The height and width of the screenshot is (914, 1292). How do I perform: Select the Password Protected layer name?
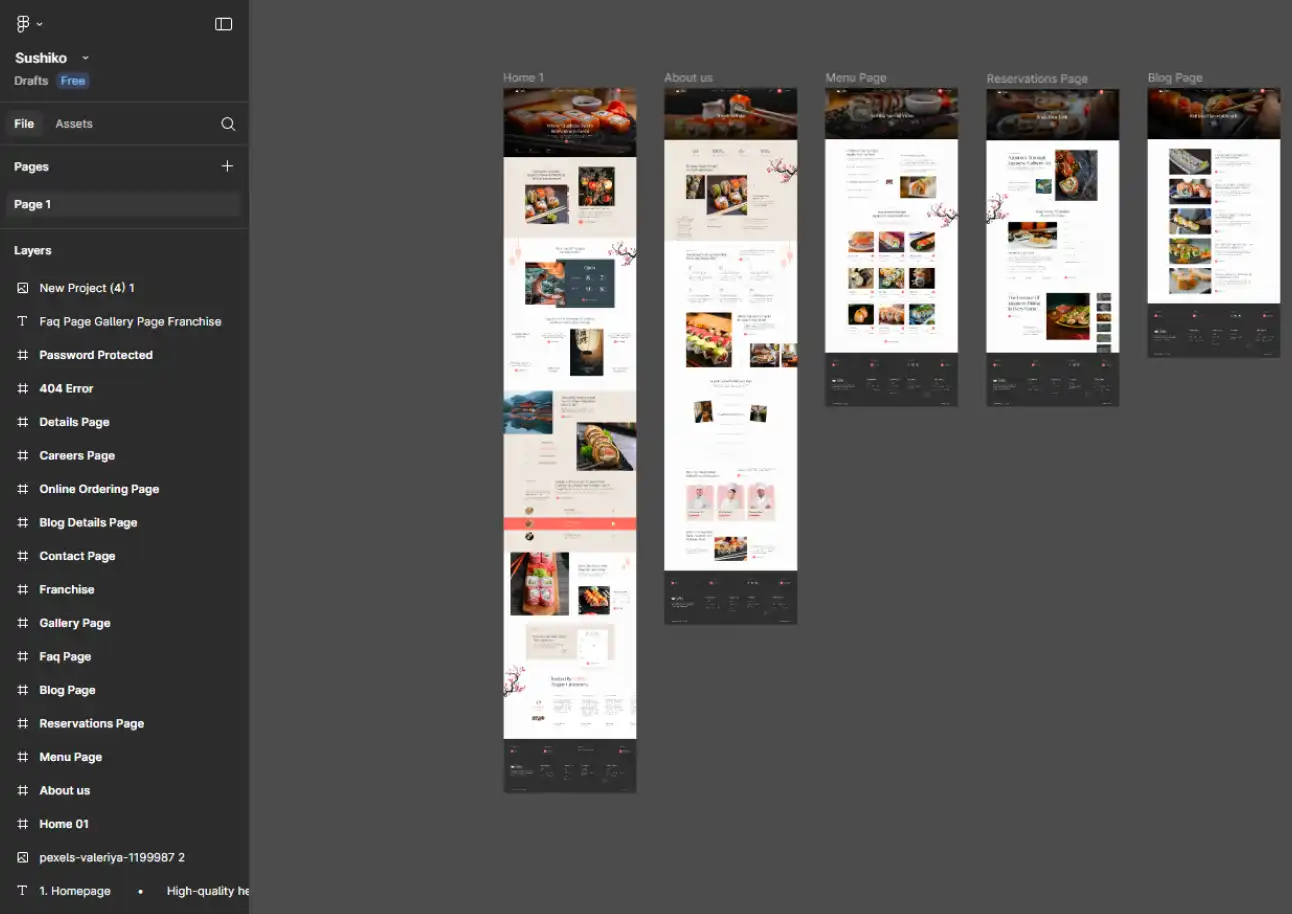pyautogui.click(x=96, y=355)
